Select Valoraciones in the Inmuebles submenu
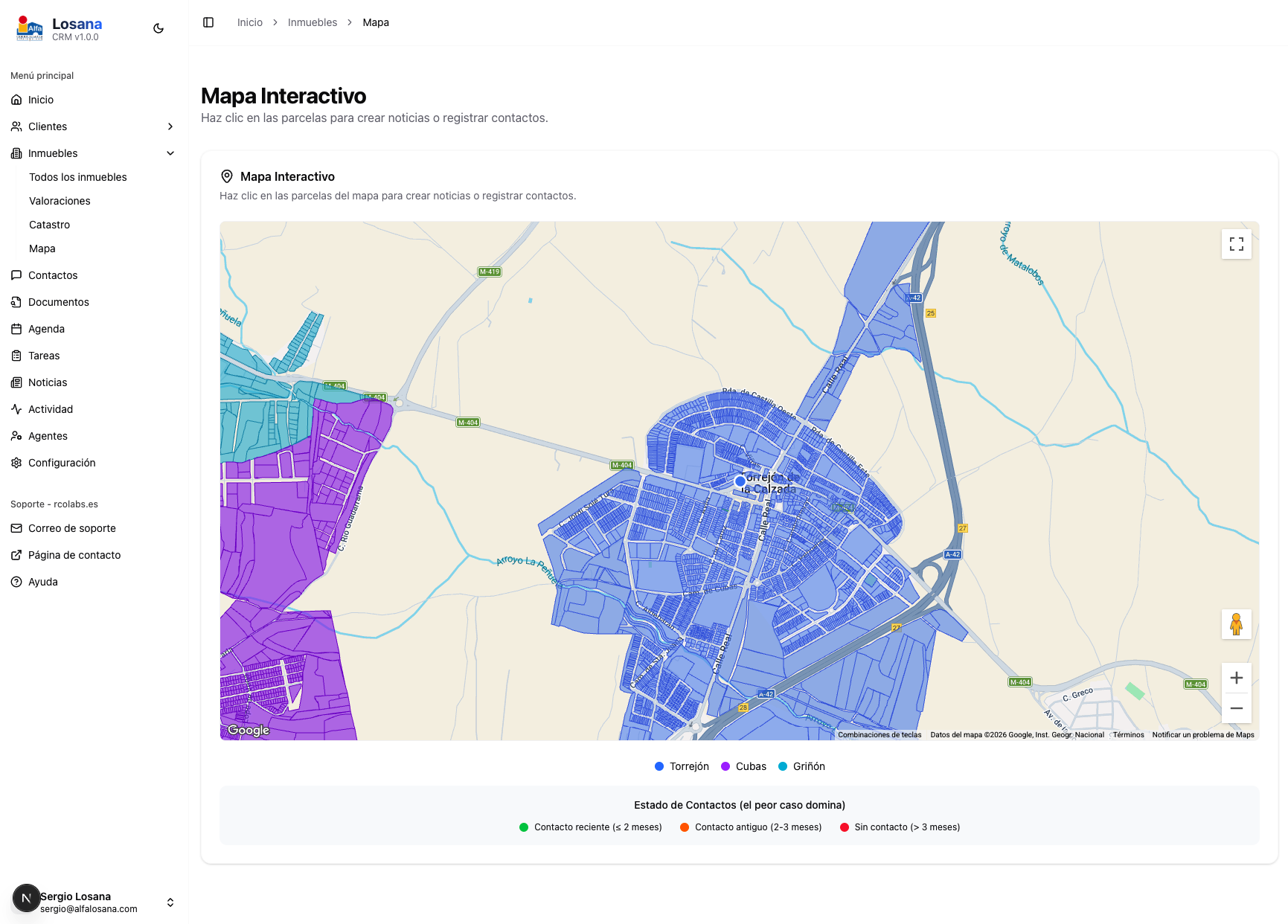This screenshot has height=924, width=1288. click(x=60, y=200)
